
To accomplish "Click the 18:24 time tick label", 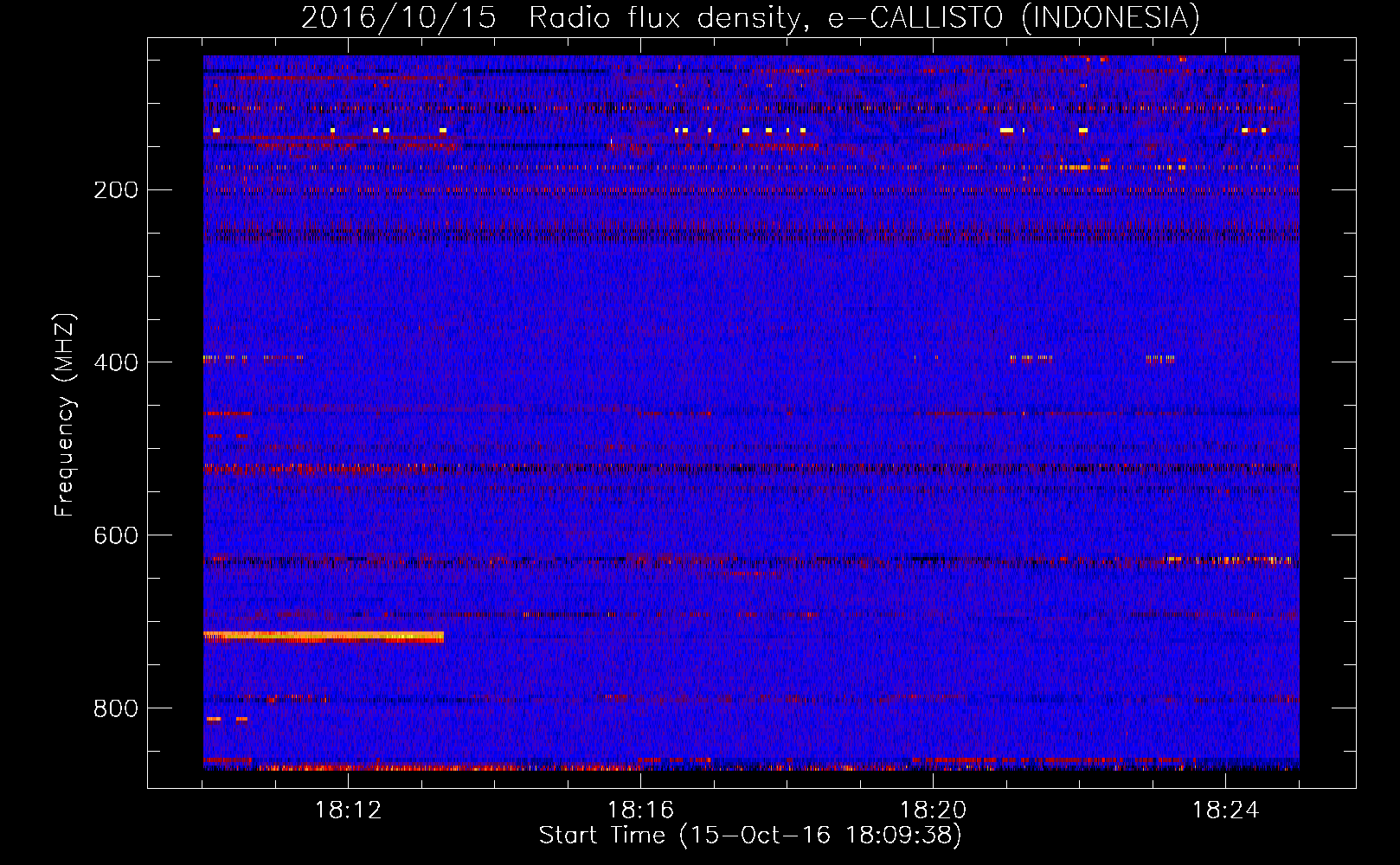I will [x=1225, y=811].
